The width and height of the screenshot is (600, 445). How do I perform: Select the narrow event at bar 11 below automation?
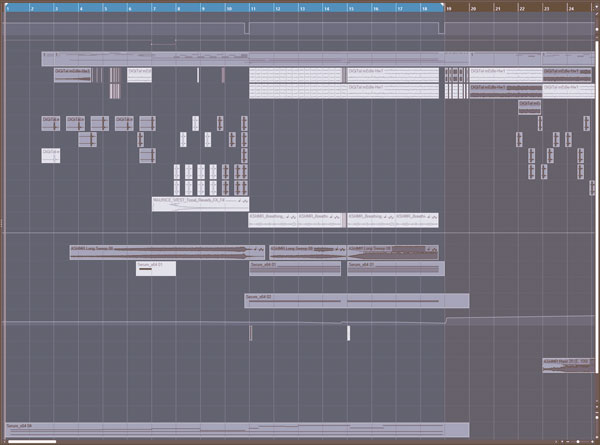click(251, 333)
